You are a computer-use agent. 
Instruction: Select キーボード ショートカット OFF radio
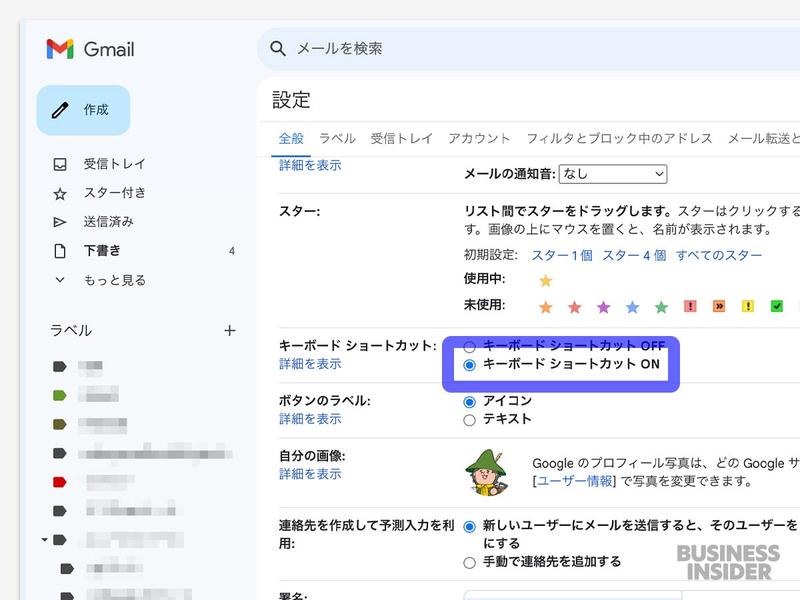(x=469, y=347)
